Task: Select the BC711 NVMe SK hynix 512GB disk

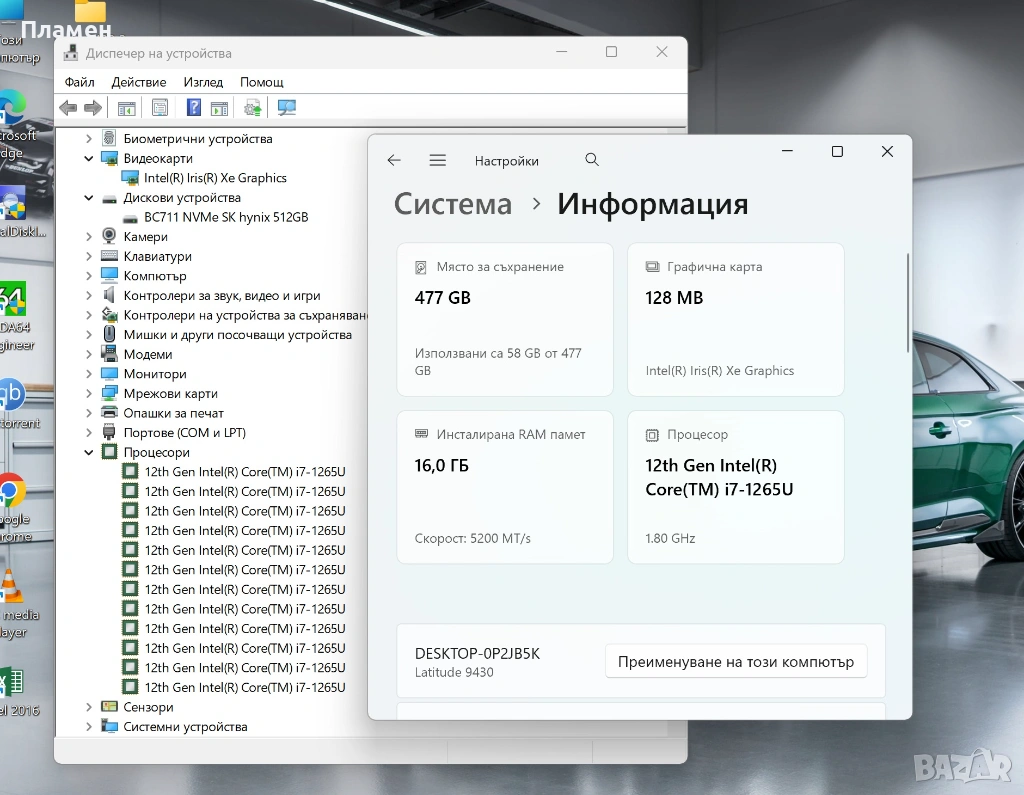Action: click(x=225, y=217)
